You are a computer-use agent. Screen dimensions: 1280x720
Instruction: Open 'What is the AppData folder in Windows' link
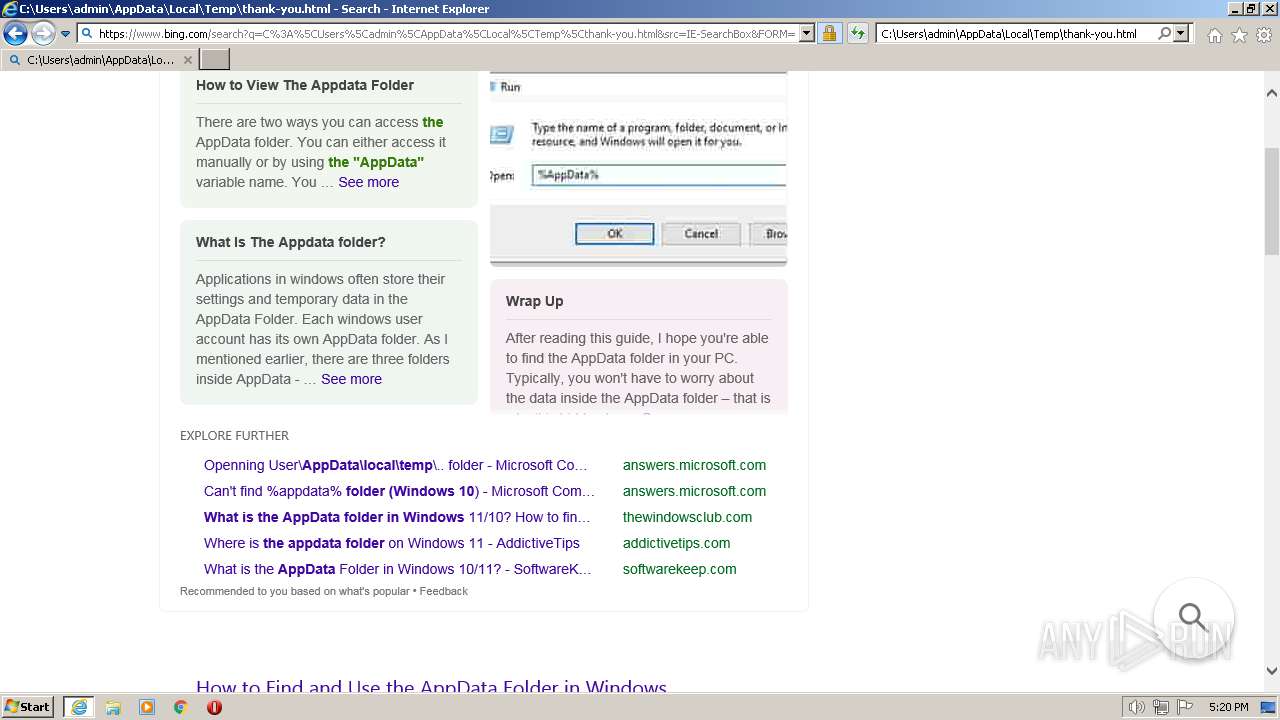(397, 517)
